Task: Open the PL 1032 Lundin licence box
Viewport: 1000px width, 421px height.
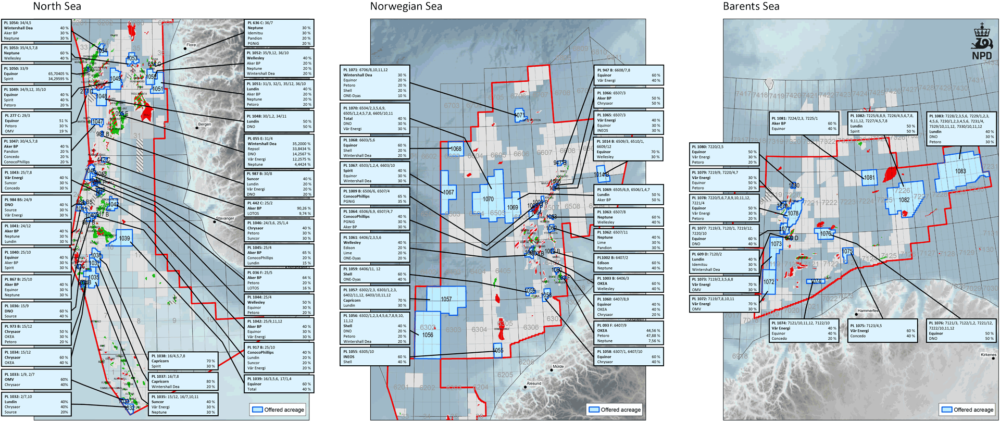Action: (38, 405)
